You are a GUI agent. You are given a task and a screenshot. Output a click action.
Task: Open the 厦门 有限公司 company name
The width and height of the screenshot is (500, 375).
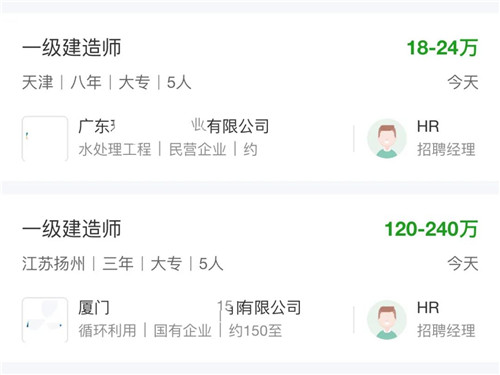190,308
